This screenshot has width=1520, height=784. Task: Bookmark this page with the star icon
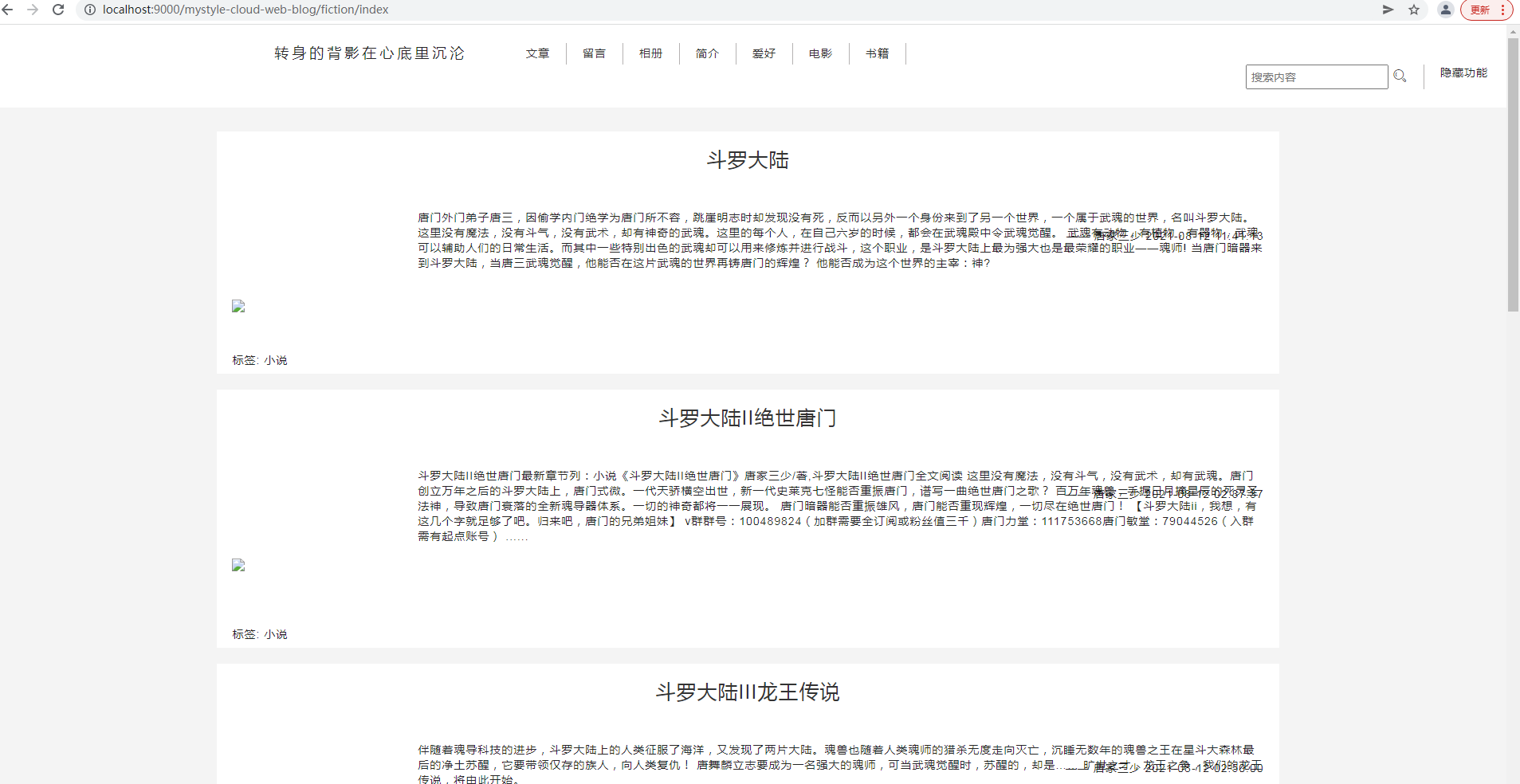click(x=1414, y=10)
